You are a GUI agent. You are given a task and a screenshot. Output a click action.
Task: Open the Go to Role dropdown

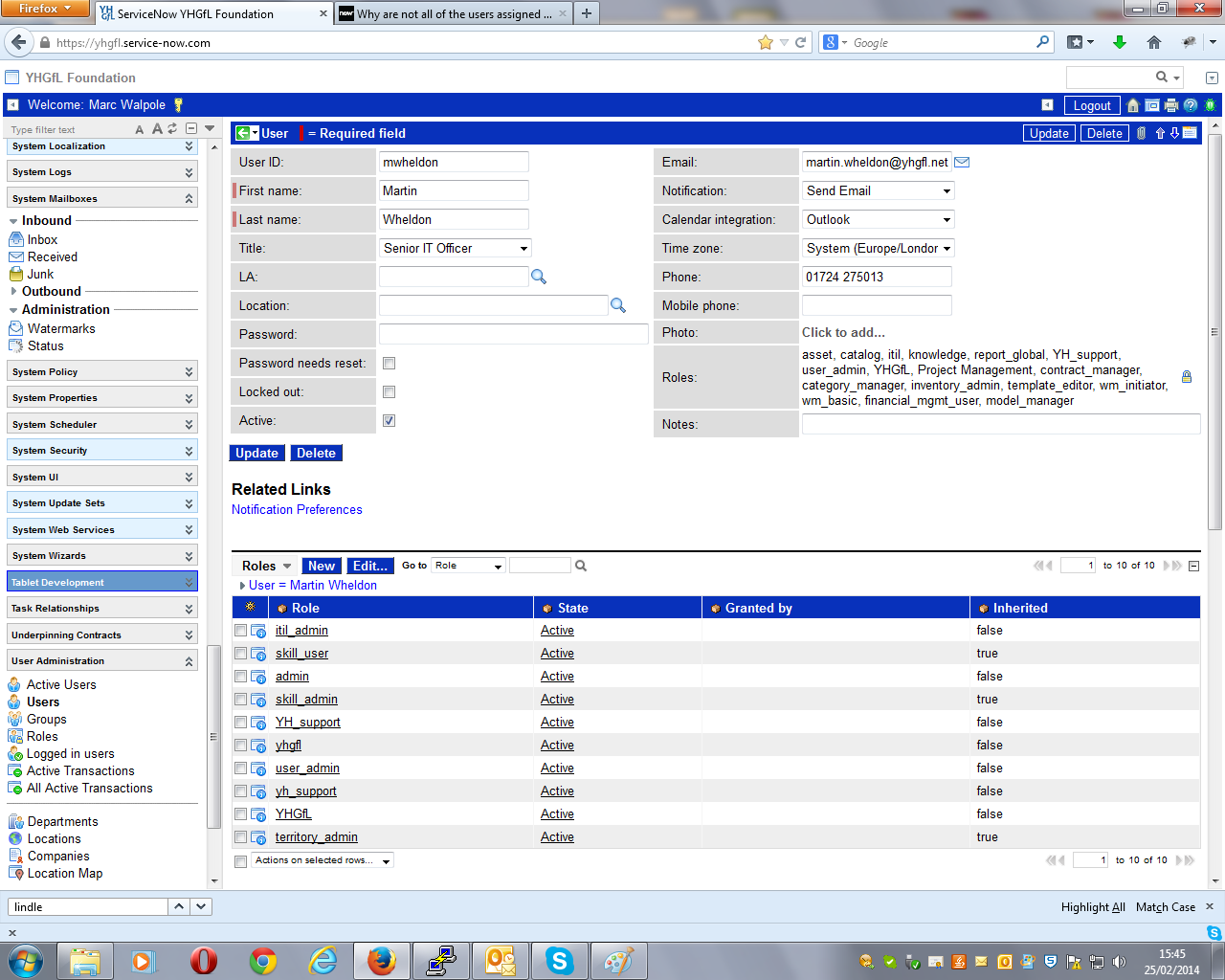(468, 566)
